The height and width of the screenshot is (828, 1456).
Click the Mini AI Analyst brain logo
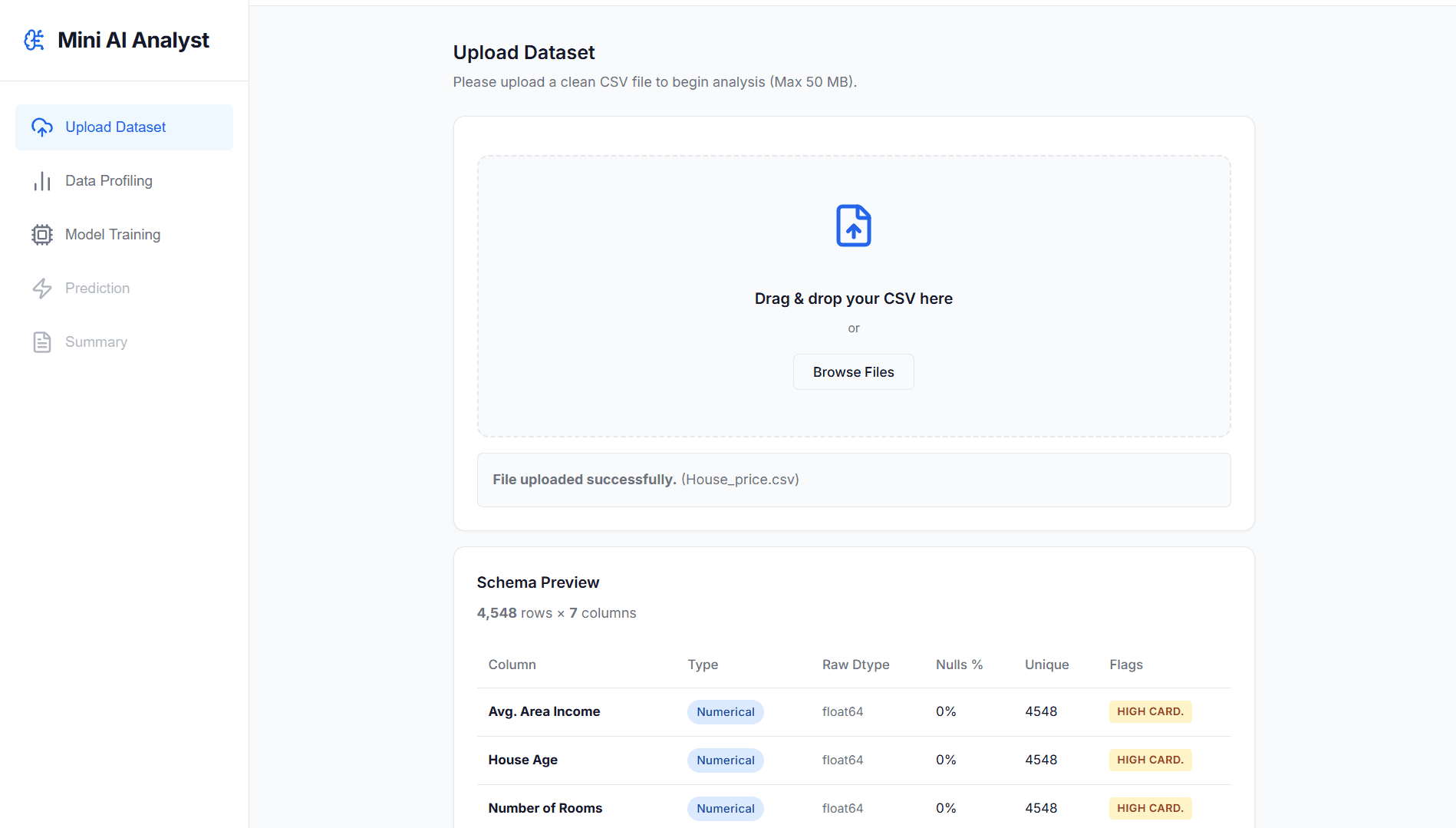[35, 40]
